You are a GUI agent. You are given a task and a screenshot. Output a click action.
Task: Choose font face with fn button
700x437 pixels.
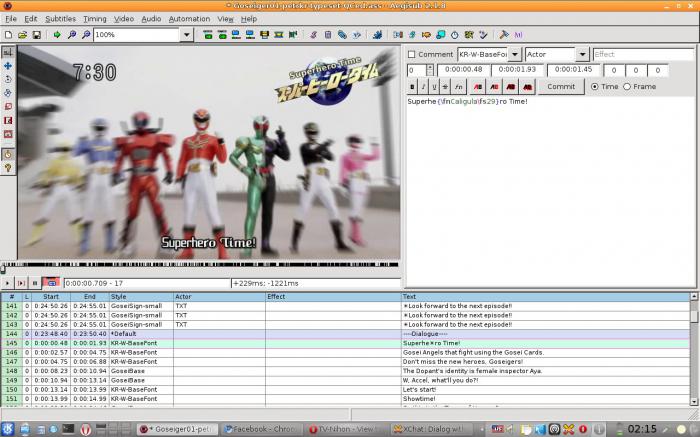458,87
